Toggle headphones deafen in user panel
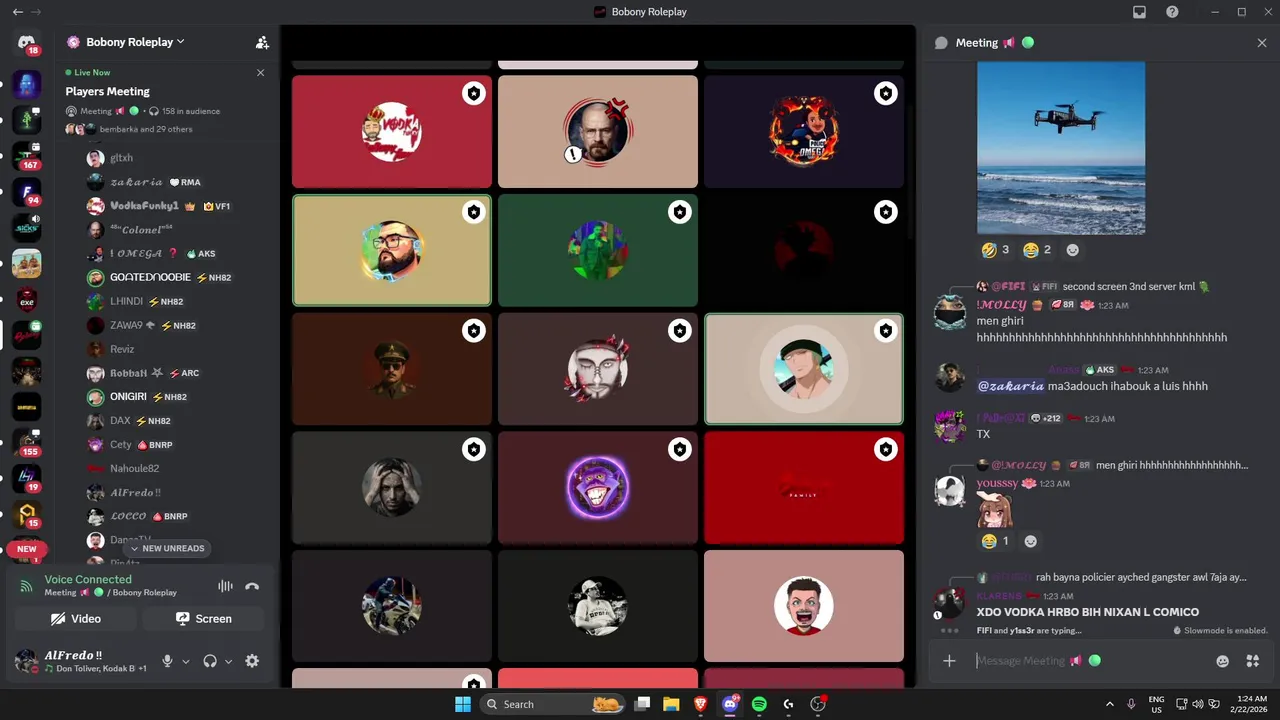Viewport: 1280px width, 720px height. click(x=210, y=661)
